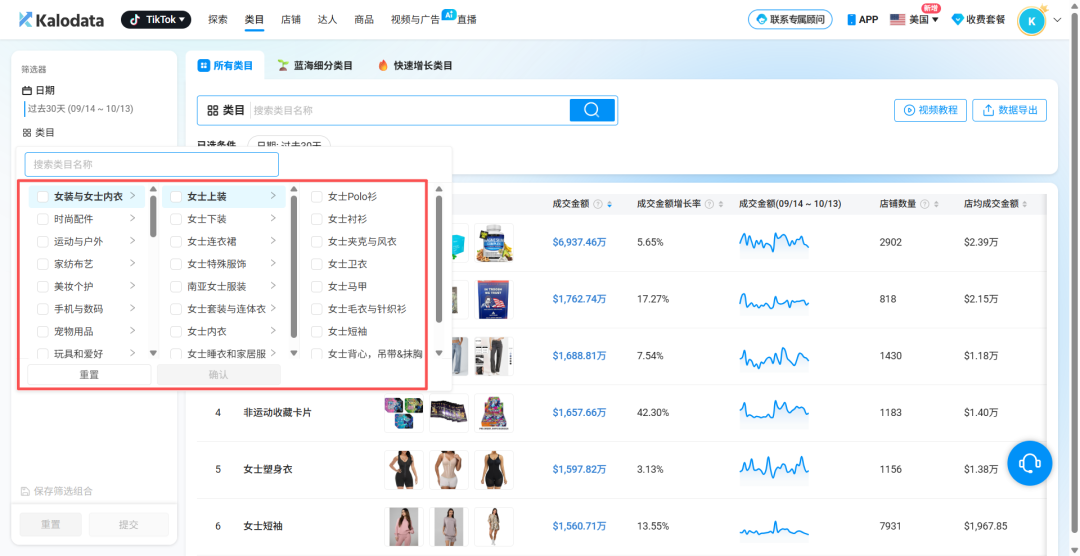
Task: Open the TikTok platform dropdown
Action: 156,19
